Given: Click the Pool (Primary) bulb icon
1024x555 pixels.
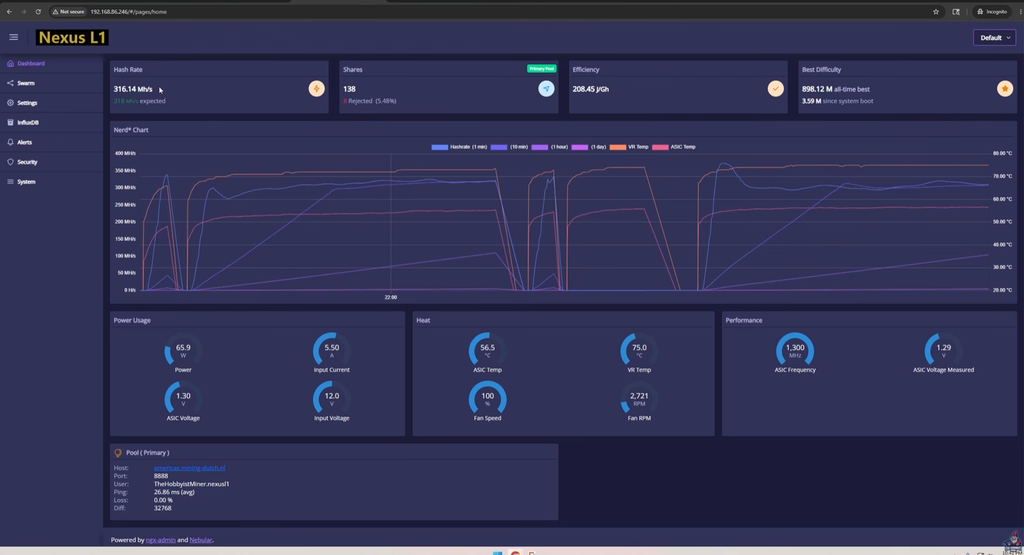Looking at the screenshot, I should (118, 452).
